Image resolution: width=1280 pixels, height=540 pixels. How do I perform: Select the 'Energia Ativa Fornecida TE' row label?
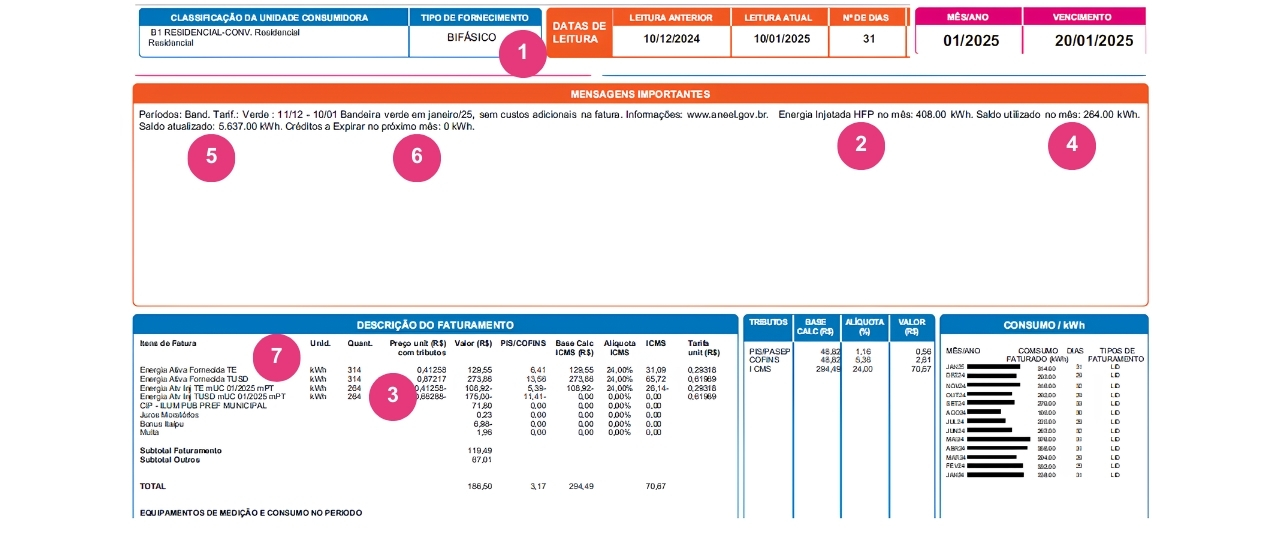pyautogui.click(x=188, y=370)
